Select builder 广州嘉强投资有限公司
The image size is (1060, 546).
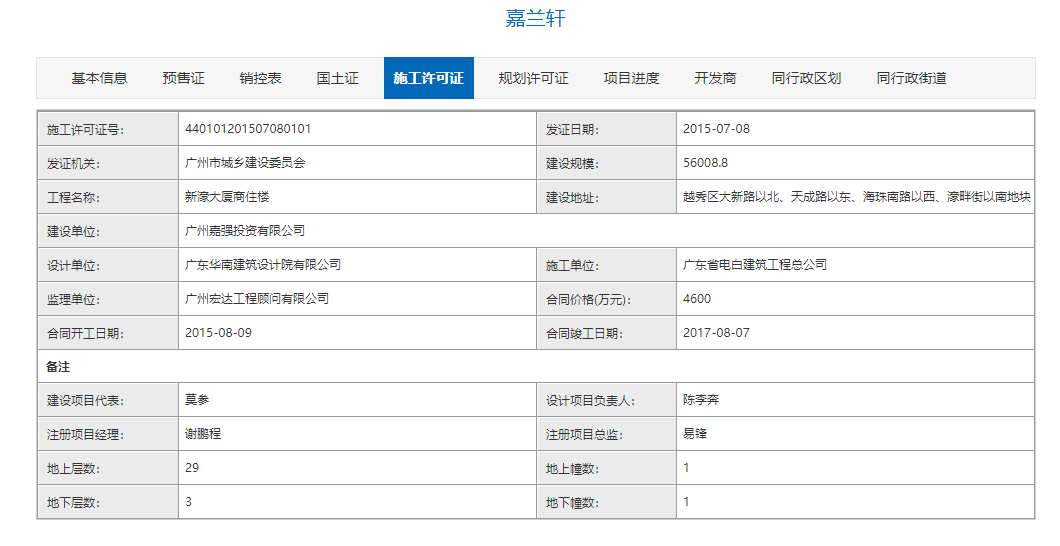(x=245, y=230)
